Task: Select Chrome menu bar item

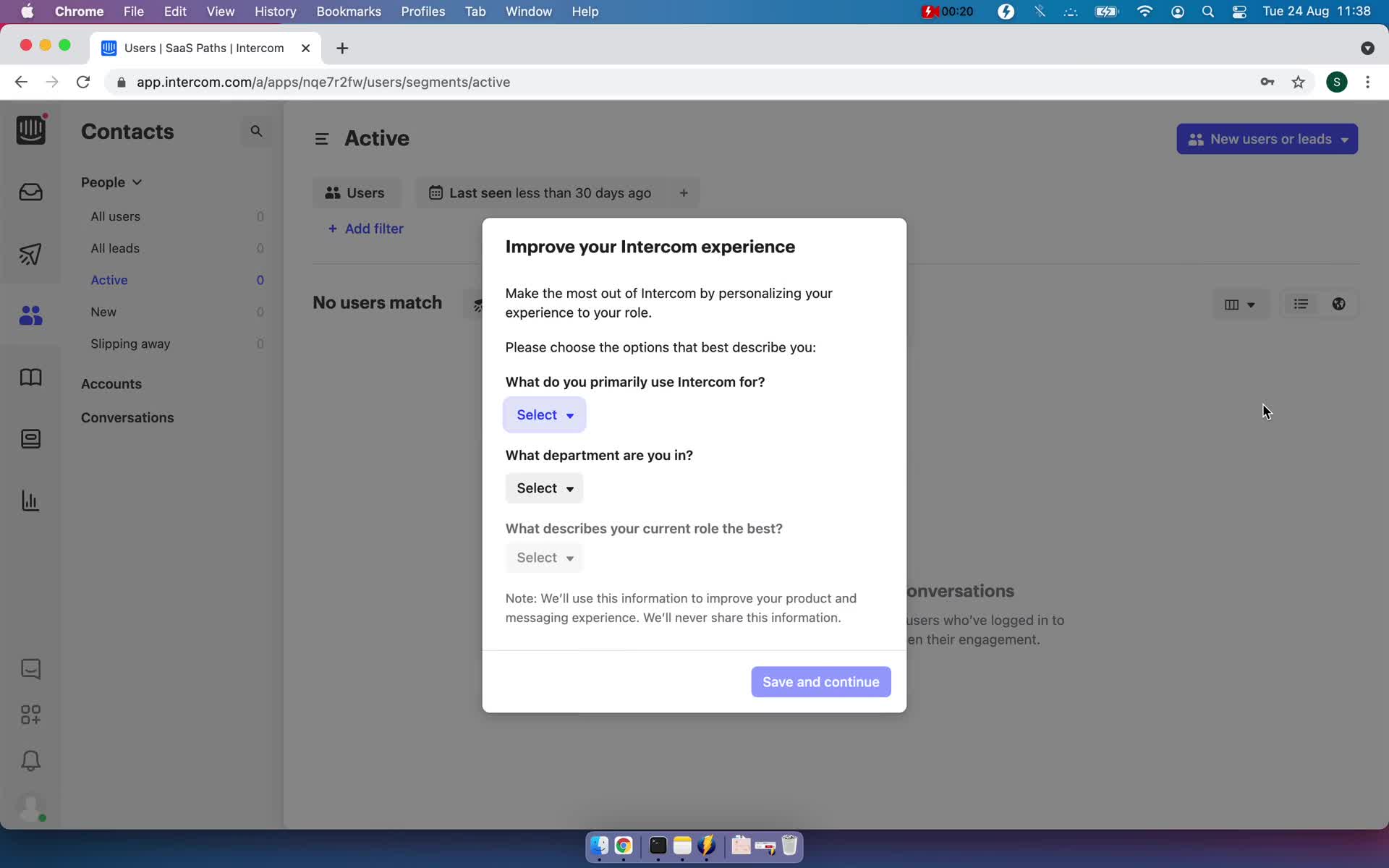Action: click(x=78, y=11)
